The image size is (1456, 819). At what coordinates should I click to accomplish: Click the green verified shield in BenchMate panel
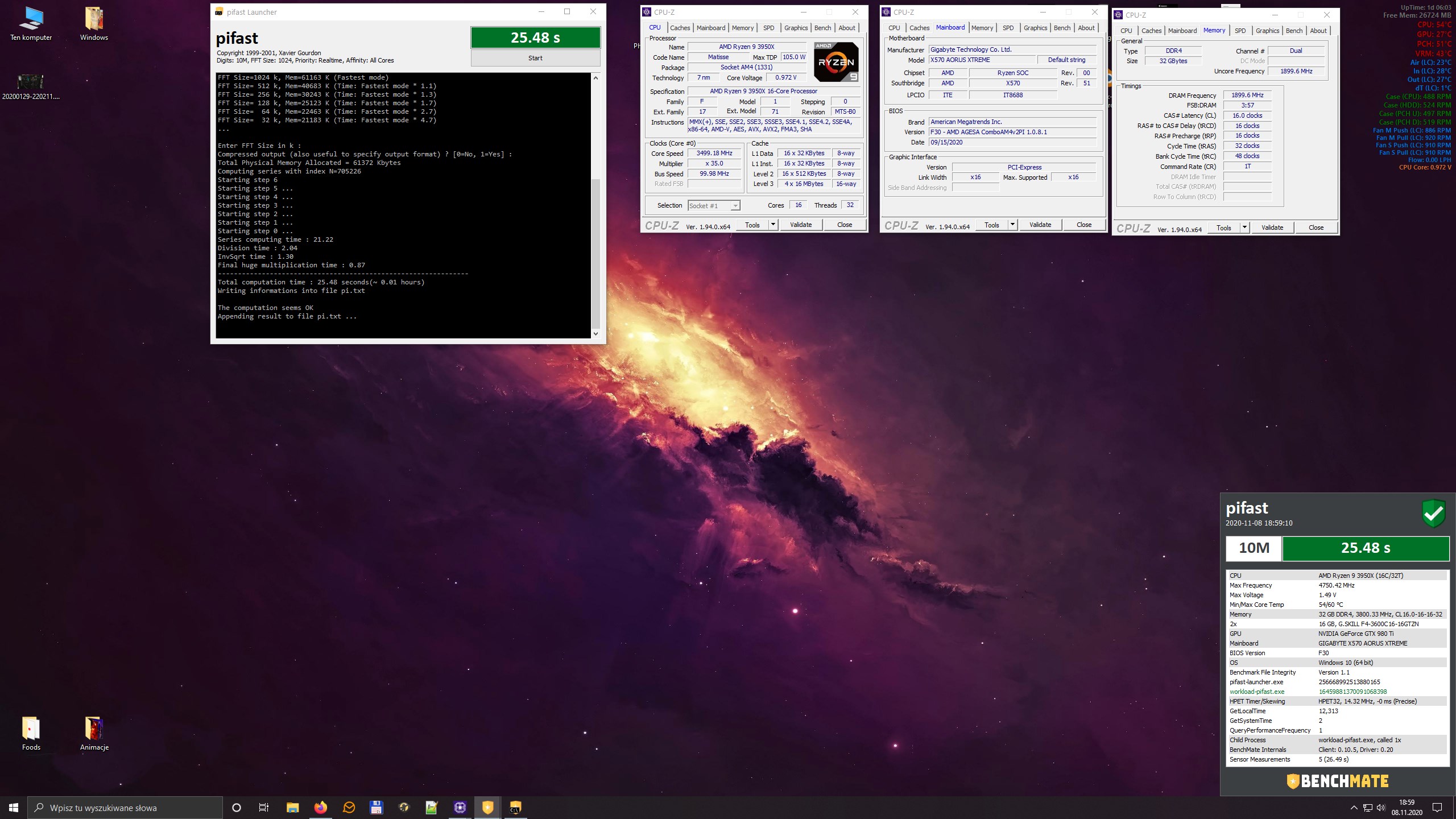pyautogui.click(x=1434, y=513)
